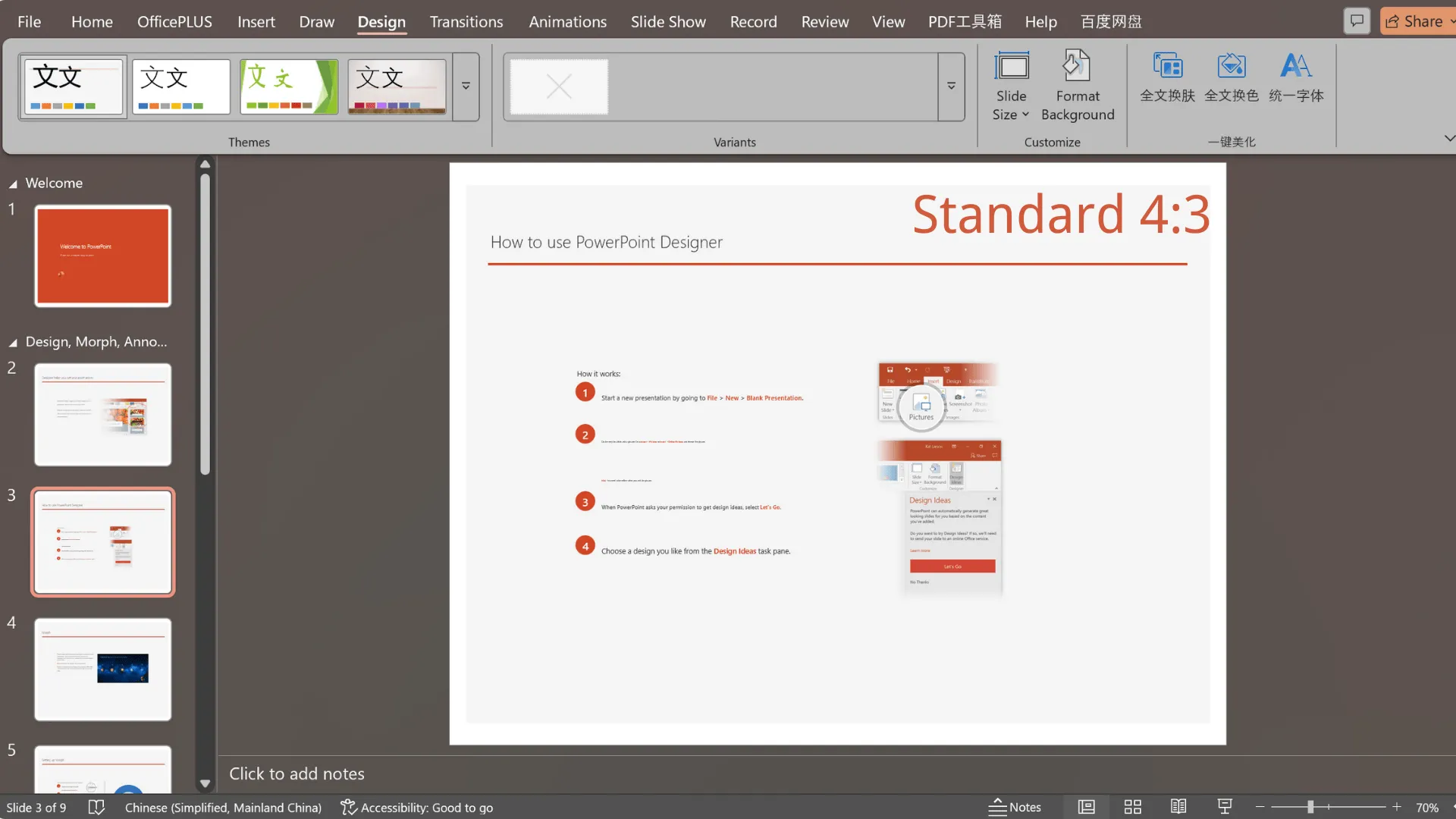Select the blank variant thumbnail
Image resolution: width=1456 pixels, height=819 pixels.
(x=559, y=86)
